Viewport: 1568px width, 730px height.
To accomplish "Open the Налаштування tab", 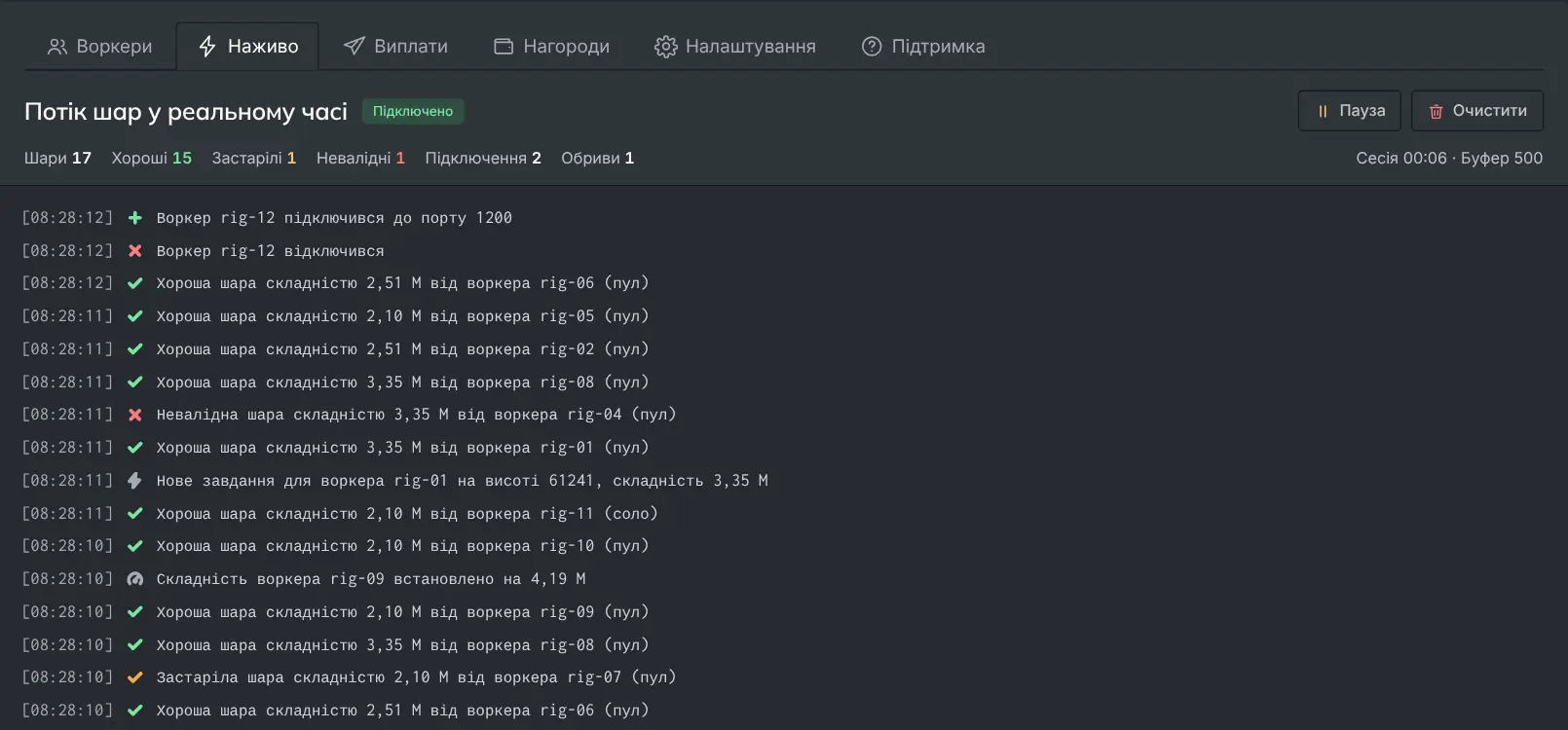I will coord(735,46).
